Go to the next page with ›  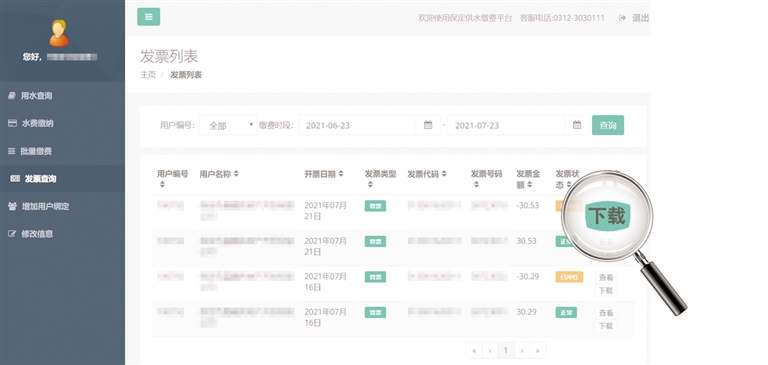point(522,350)
